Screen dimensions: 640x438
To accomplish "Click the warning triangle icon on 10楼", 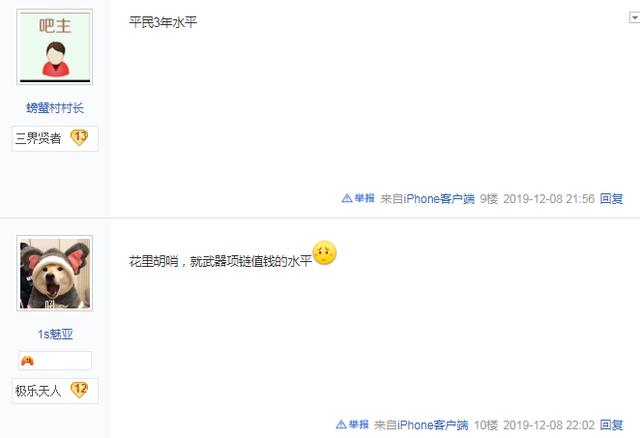I will point(341,425).
